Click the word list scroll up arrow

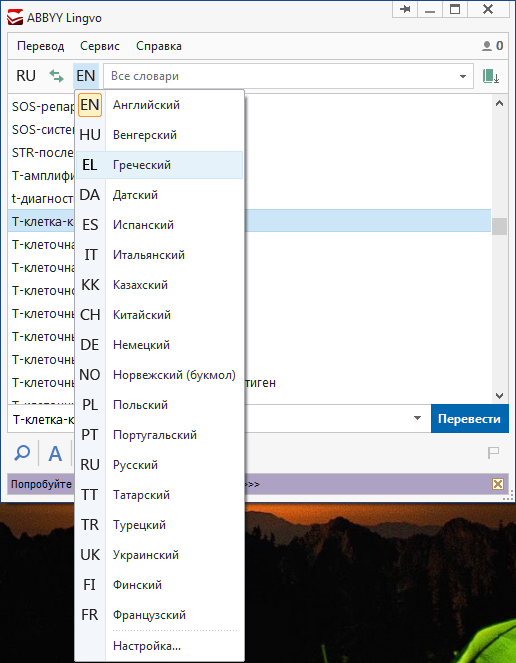point(500,103)
